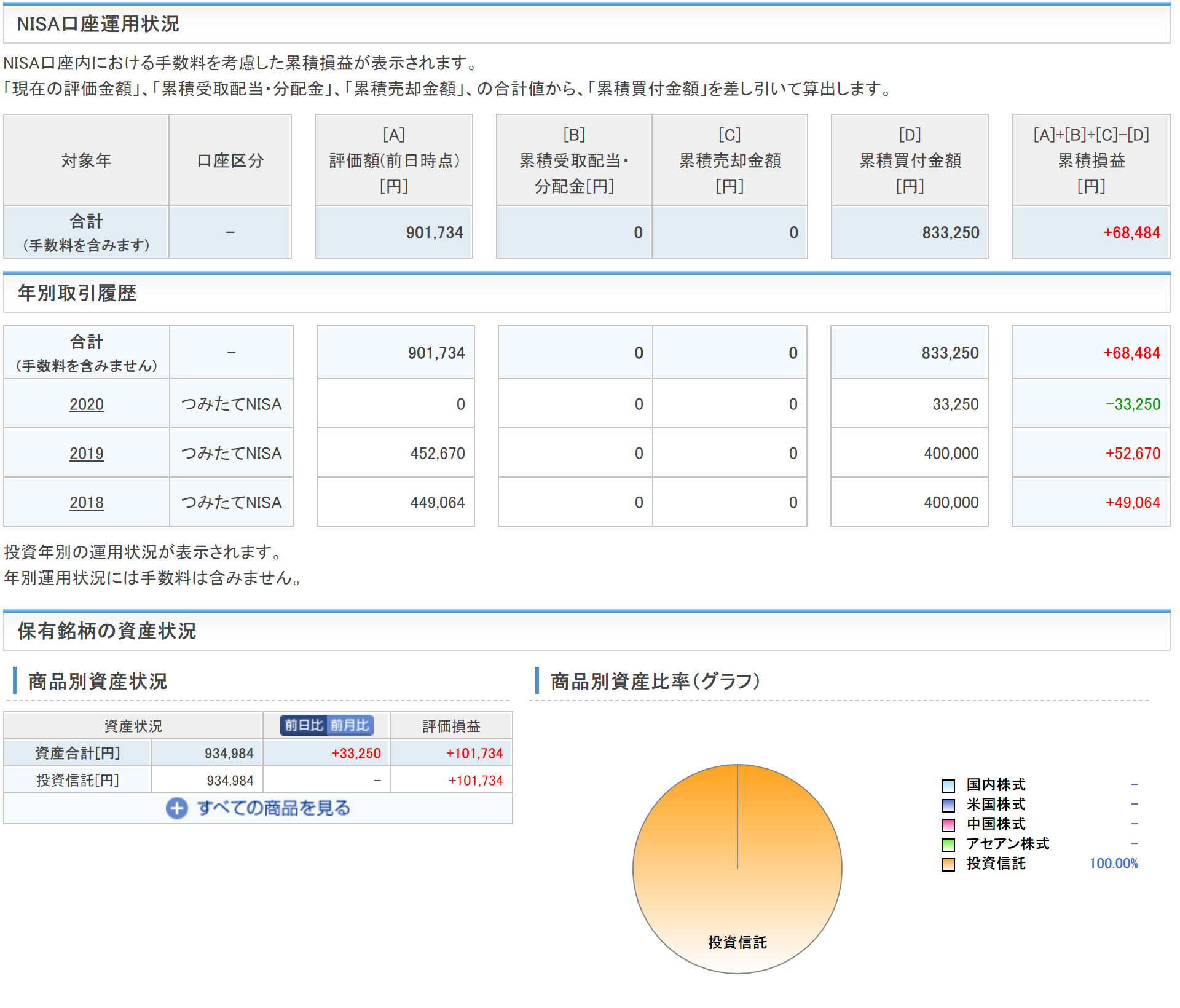Click the blue plus icon to view all products
The width and height of the screenshot is (1180, 1008).
177,808
